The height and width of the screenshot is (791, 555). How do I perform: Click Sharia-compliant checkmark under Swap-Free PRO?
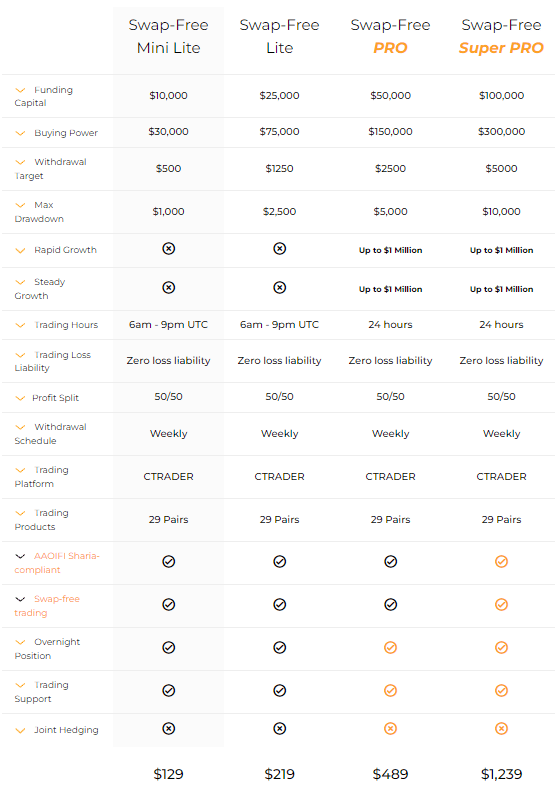391,561
